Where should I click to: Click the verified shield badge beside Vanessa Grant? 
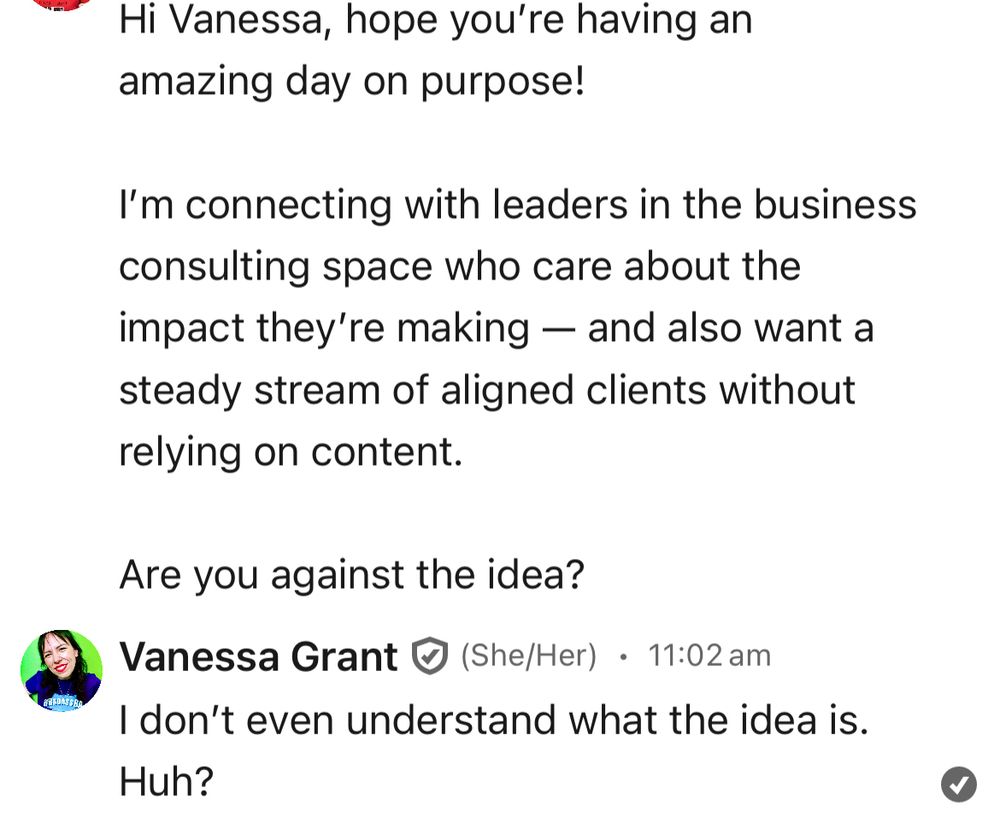tap(429, 656)
